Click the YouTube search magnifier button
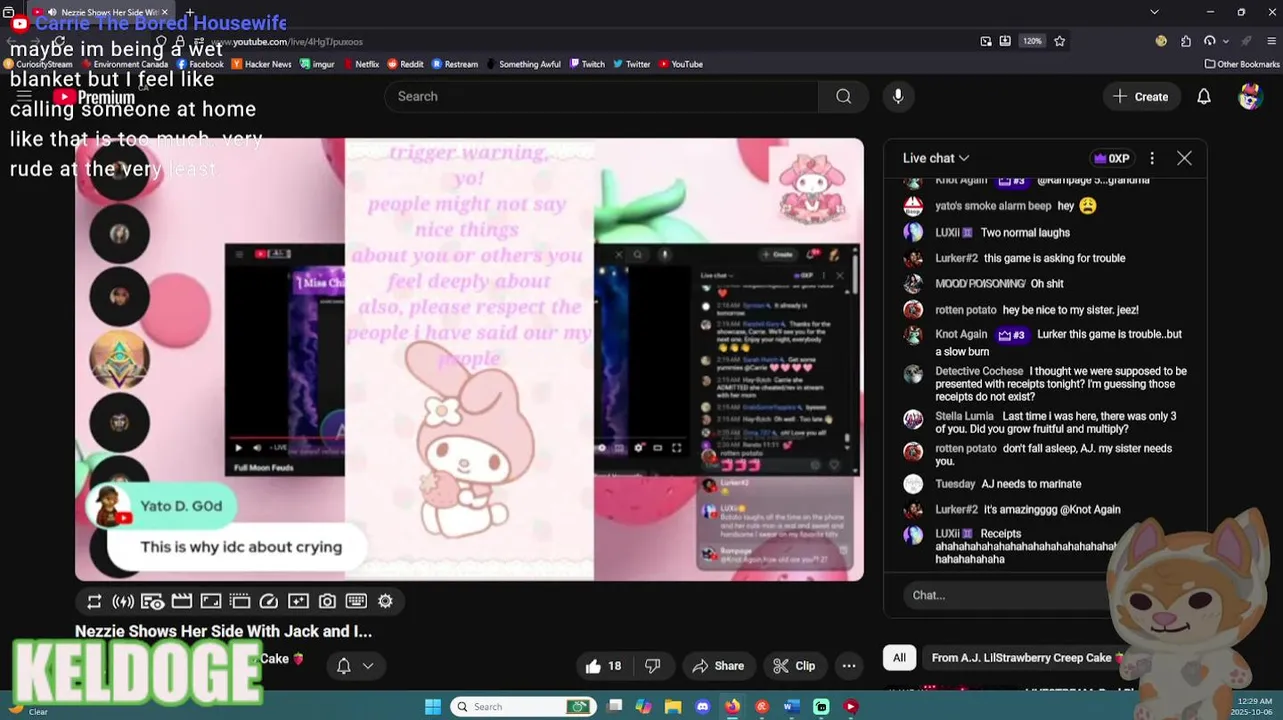 (x=844, y=96)
